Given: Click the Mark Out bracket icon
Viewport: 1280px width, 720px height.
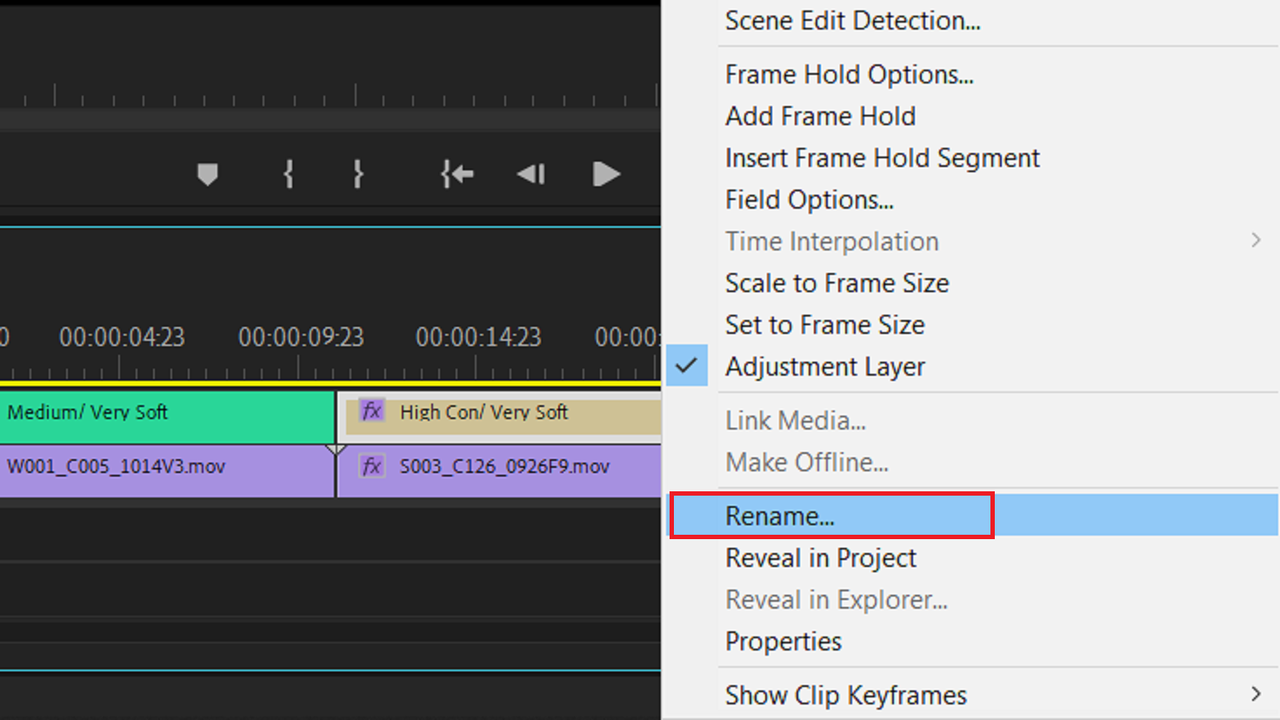Looking at the screenshot, I should [358, 175].
